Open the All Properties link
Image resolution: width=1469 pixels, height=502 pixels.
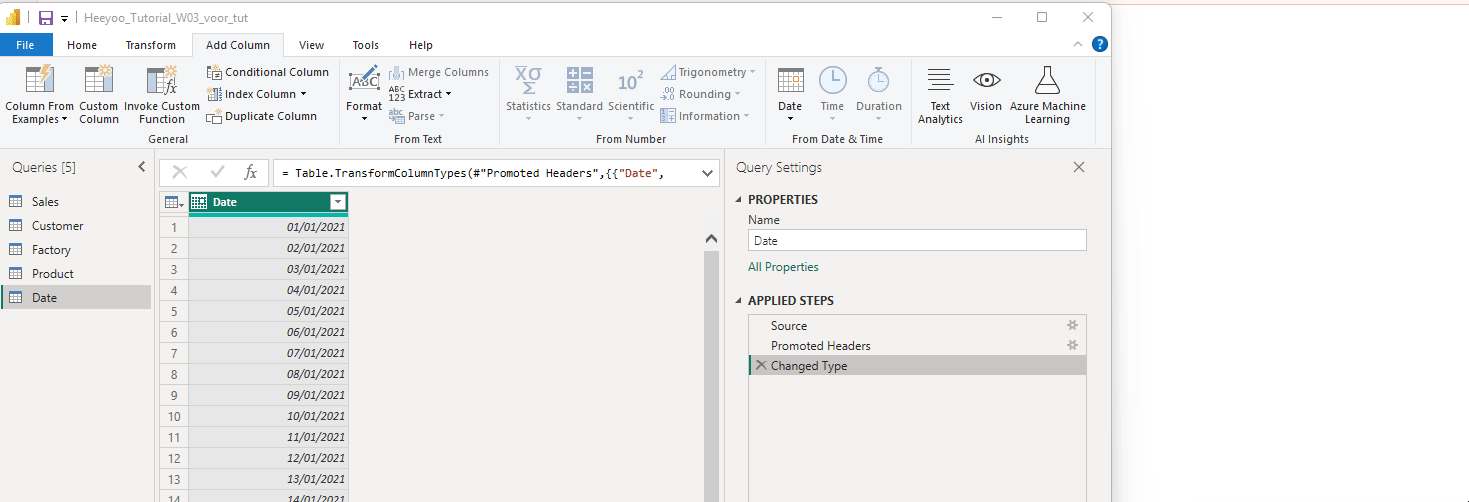(x=783, y=267)
